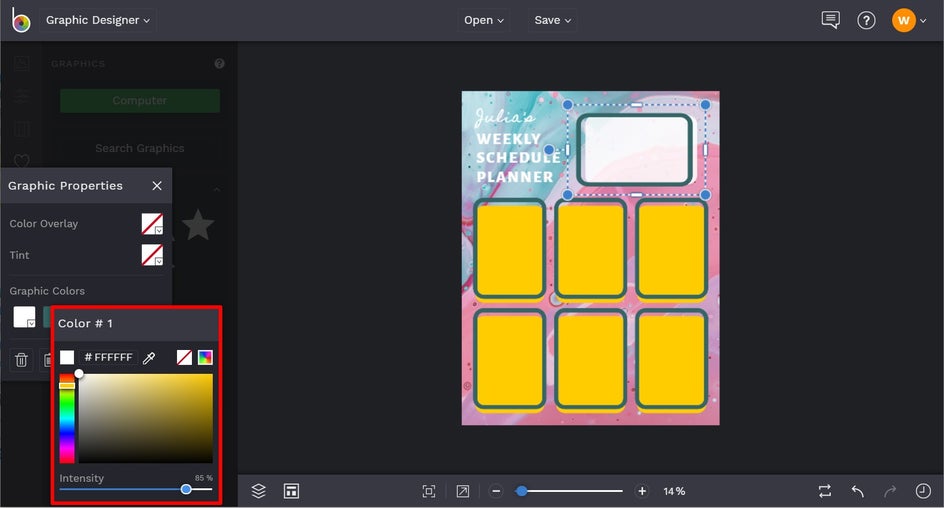The width and height of the screenshot is (944, 508).
Task: Redo the last action
Action: coord(890,491)
